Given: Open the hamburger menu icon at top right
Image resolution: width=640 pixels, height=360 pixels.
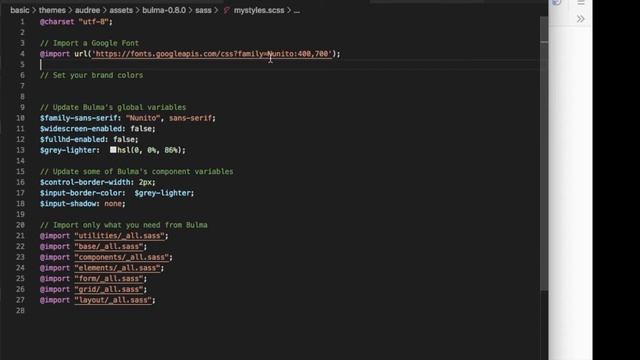Looking at the screenshot, I should click(x=581, y=2).
